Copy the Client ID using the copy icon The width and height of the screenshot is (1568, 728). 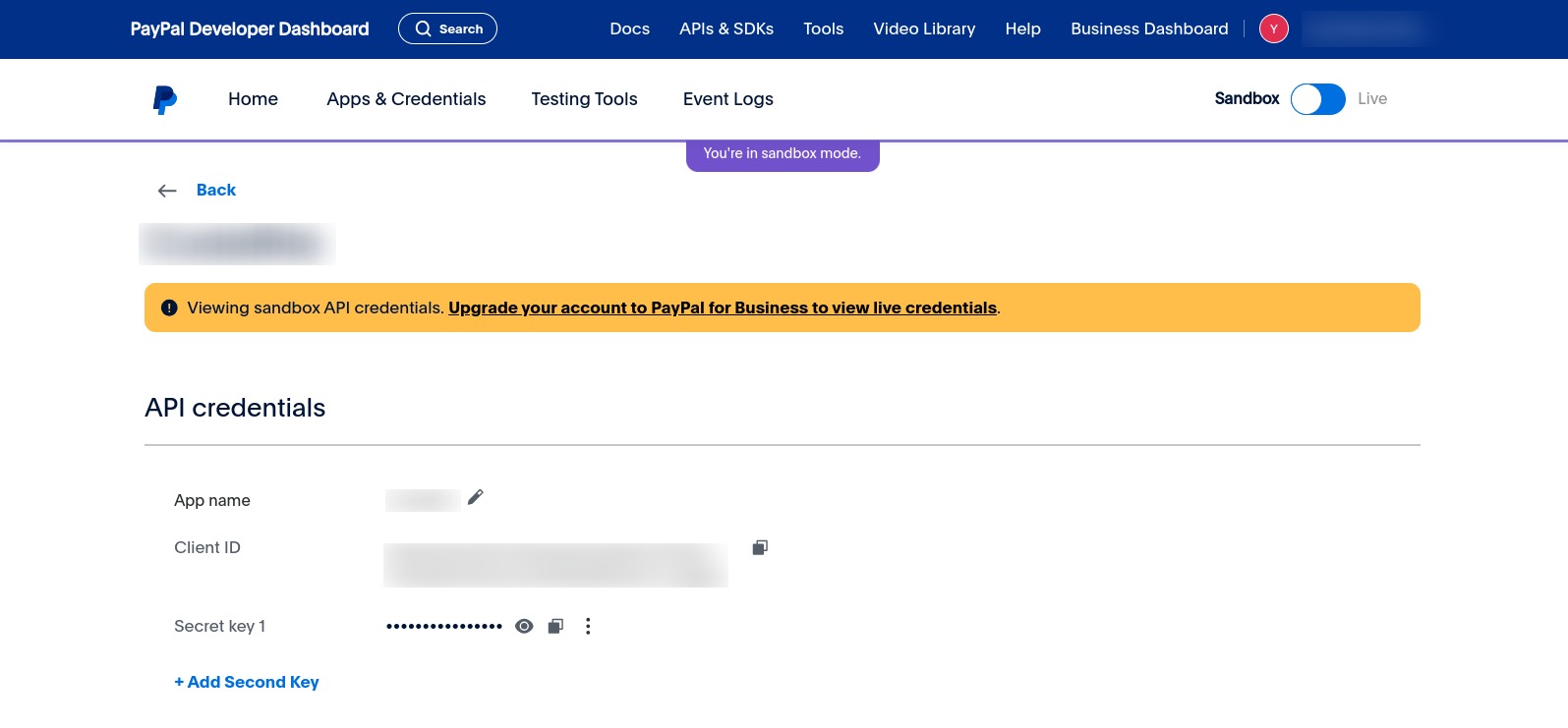coord(760,547)
